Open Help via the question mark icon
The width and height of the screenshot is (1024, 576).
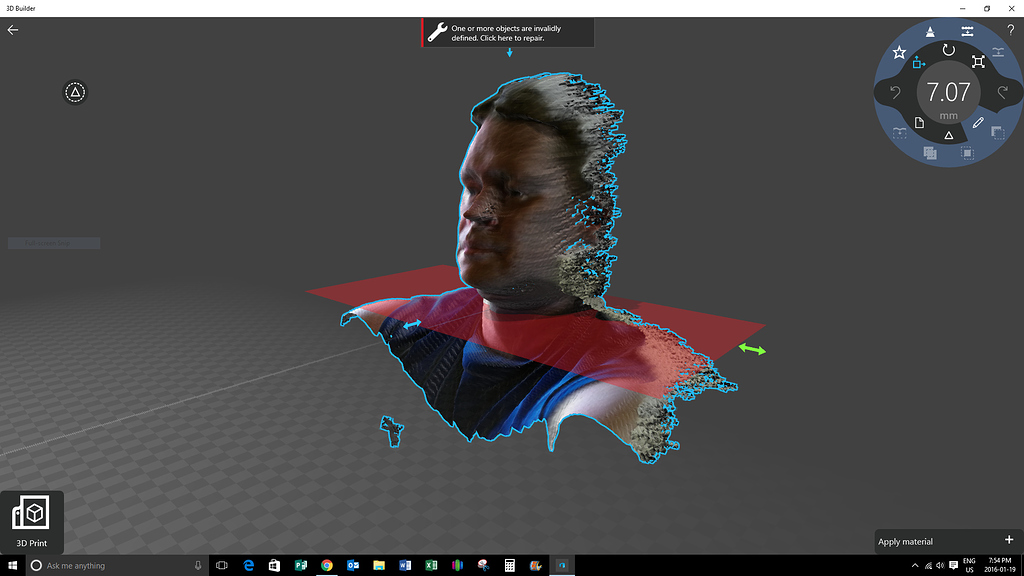[1011, 30]
